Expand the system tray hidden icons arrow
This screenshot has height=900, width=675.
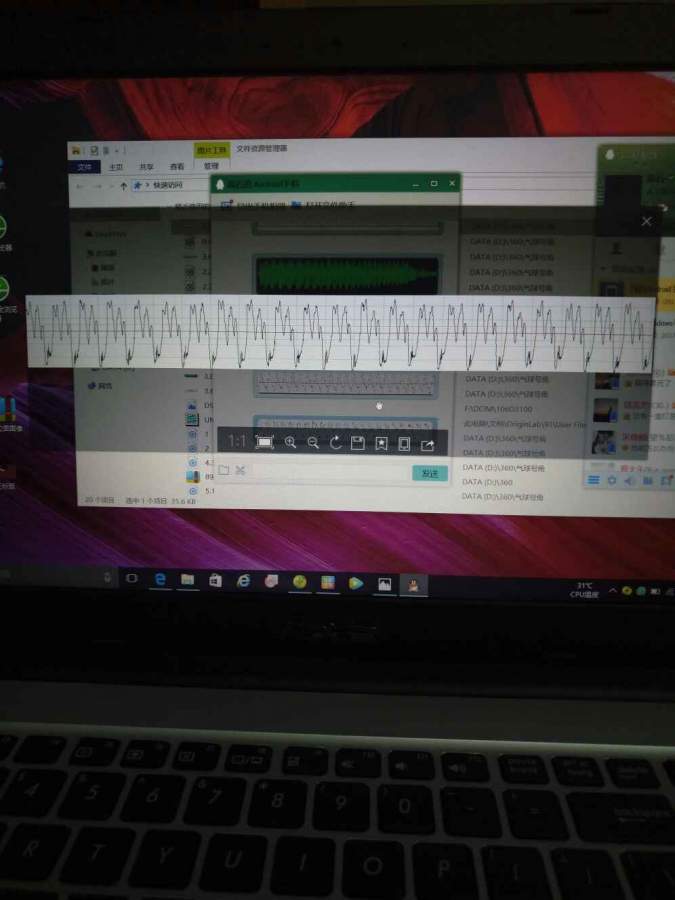point(612,591)
